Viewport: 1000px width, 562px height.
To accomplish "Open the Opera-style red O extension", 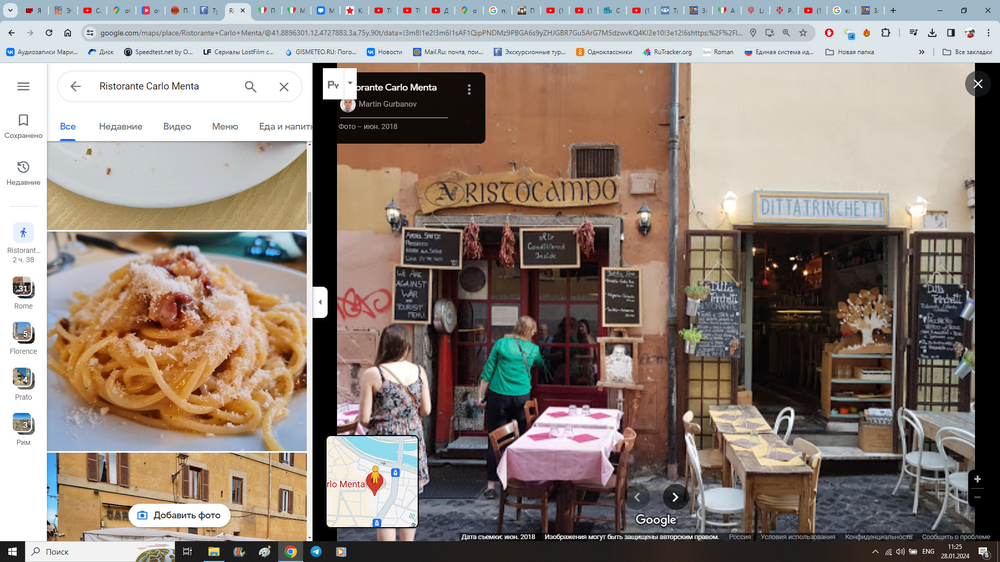I will pos(829,33).
